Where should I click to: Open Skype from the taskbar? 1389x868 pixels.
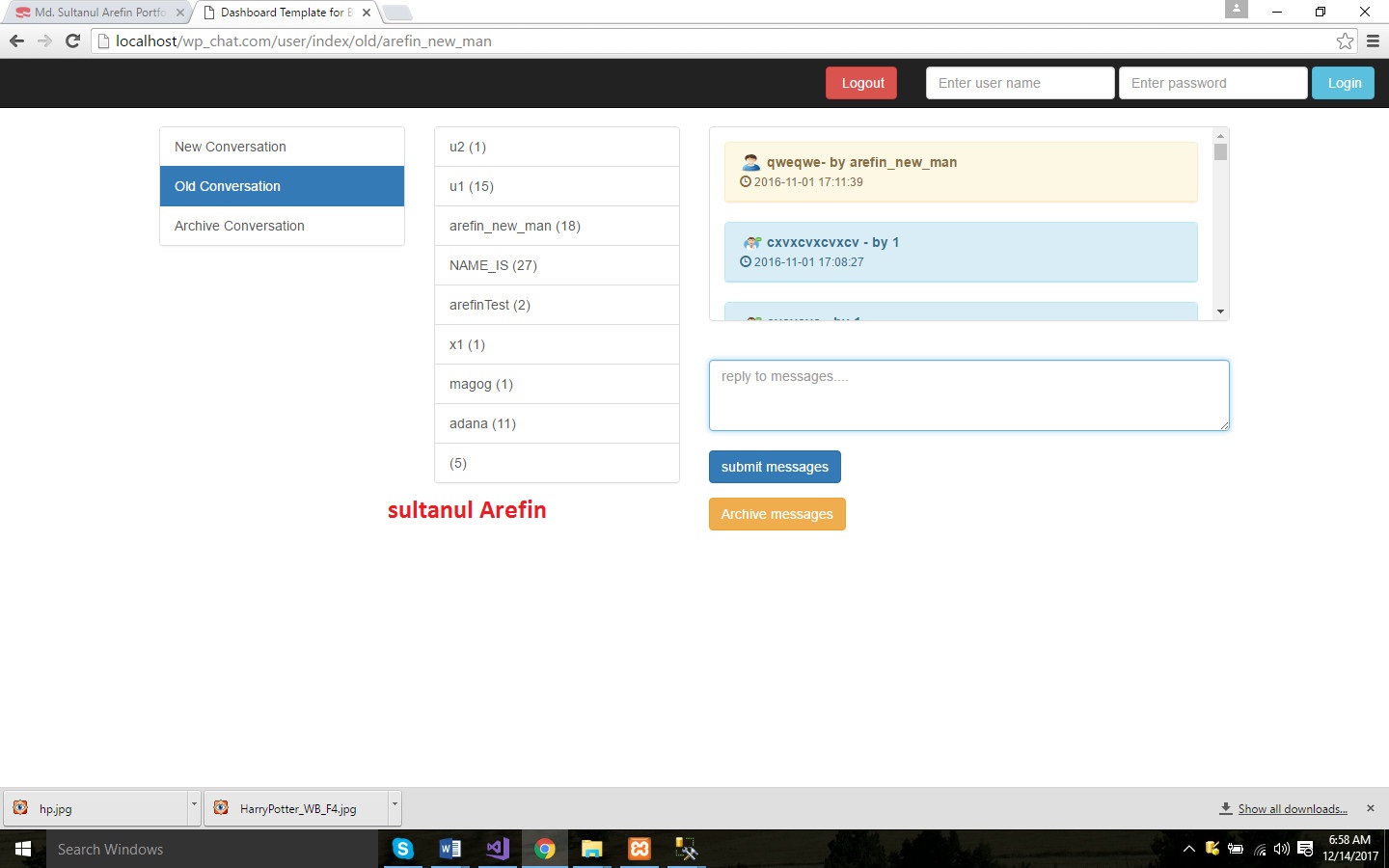(x=403, y=849)
